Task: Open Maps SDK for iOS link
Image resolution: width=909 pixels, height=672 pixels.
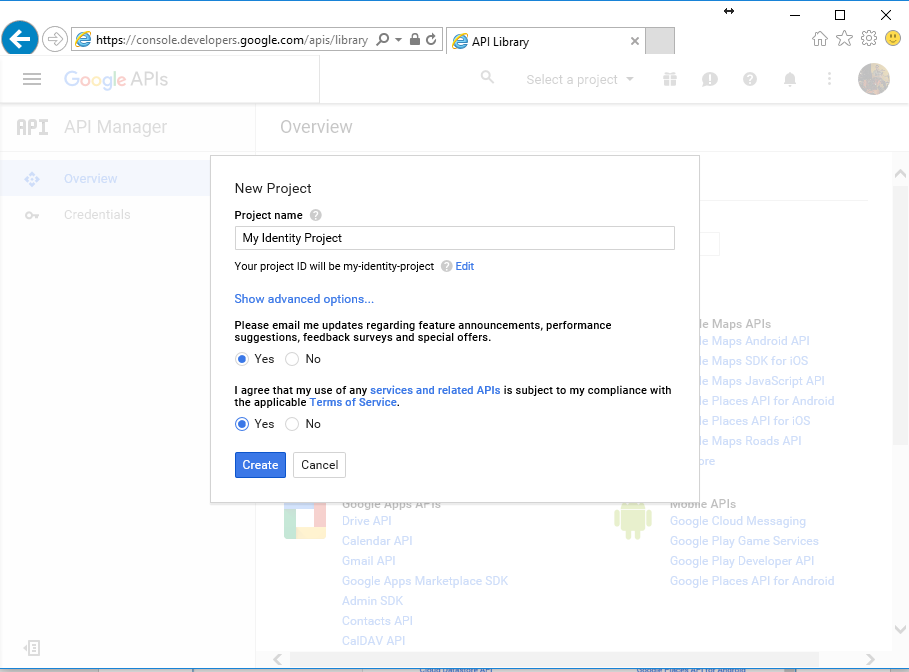Action: (754, 361)
